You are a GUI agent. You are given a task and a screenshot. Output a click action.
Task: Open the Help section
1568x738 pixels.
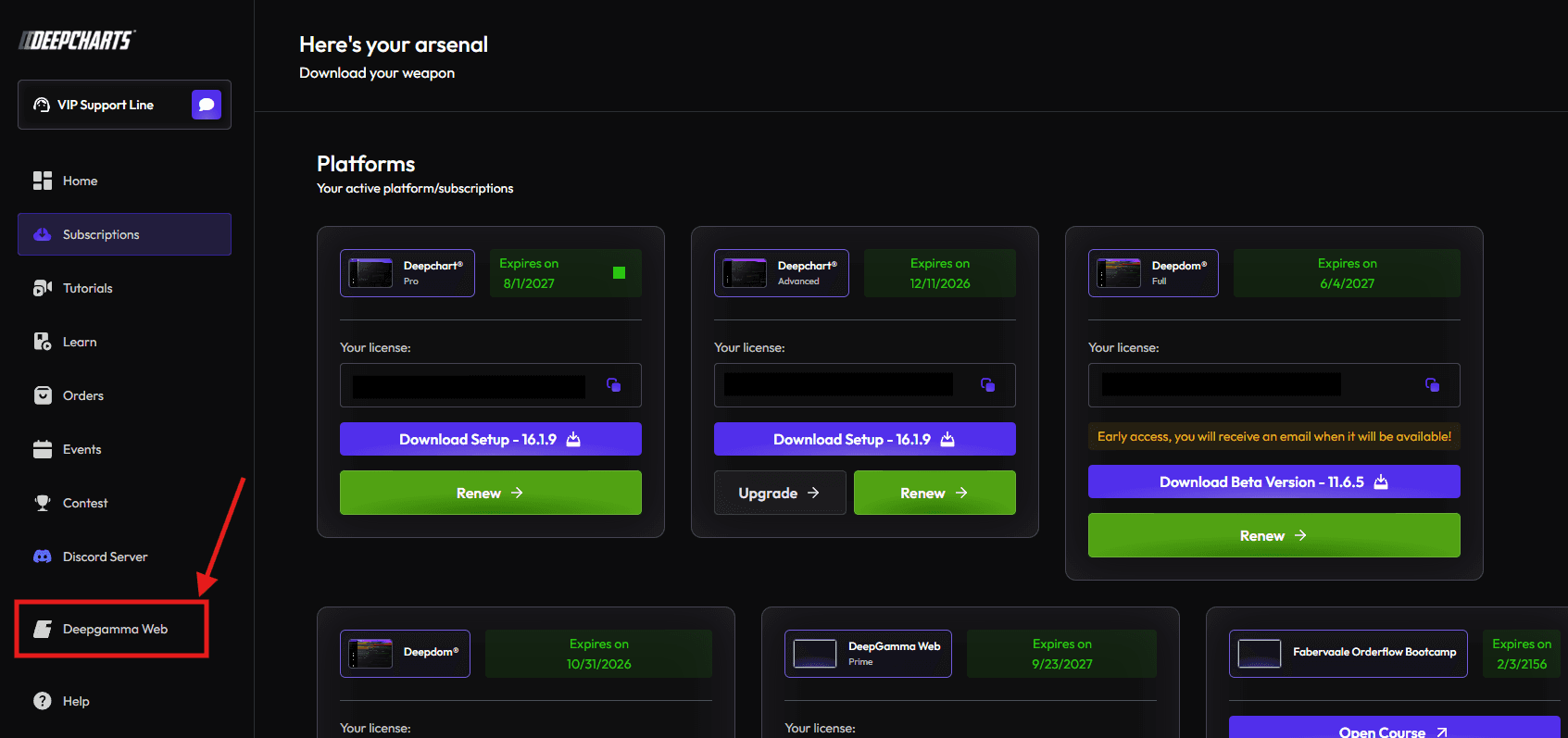124,701
